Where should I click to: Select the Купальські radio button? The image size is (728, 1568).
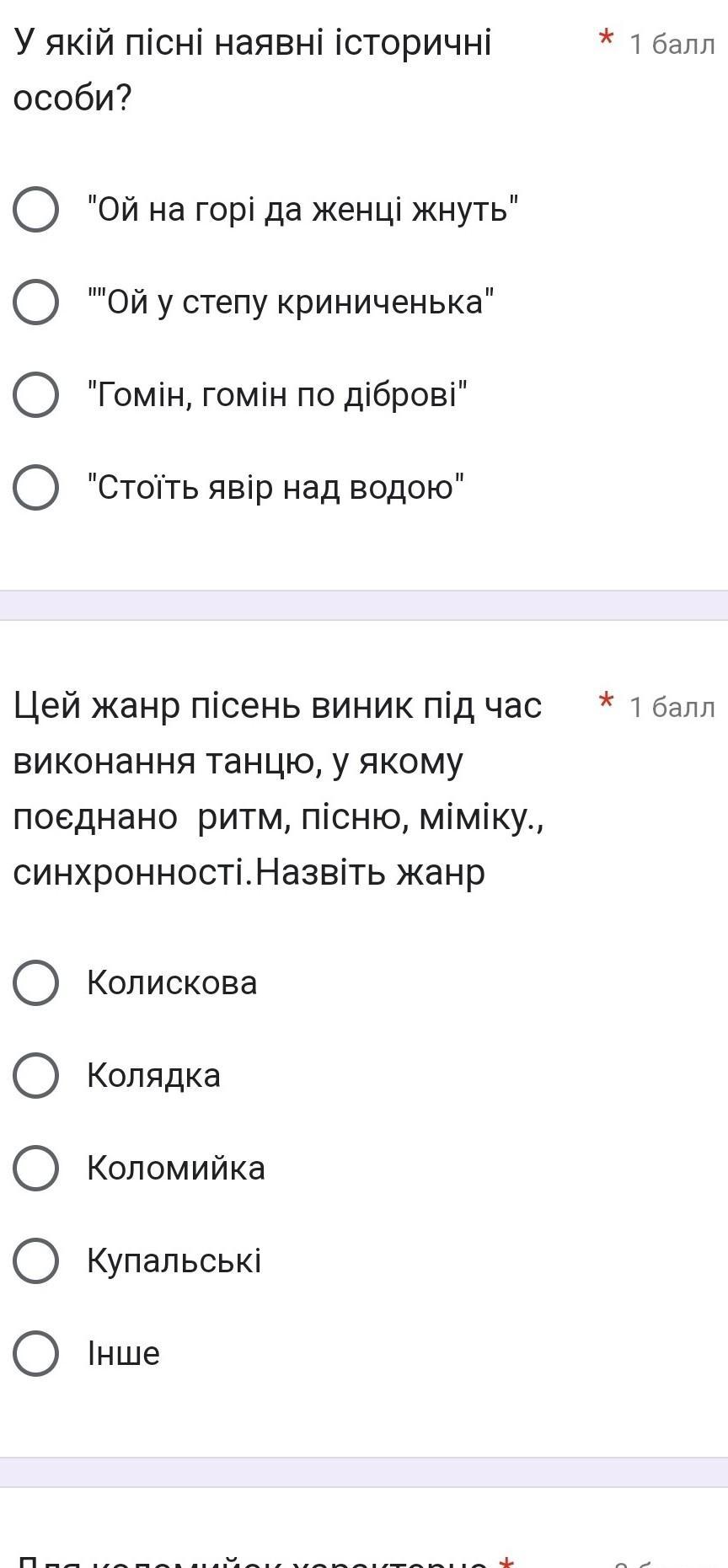pos(36,1261)
